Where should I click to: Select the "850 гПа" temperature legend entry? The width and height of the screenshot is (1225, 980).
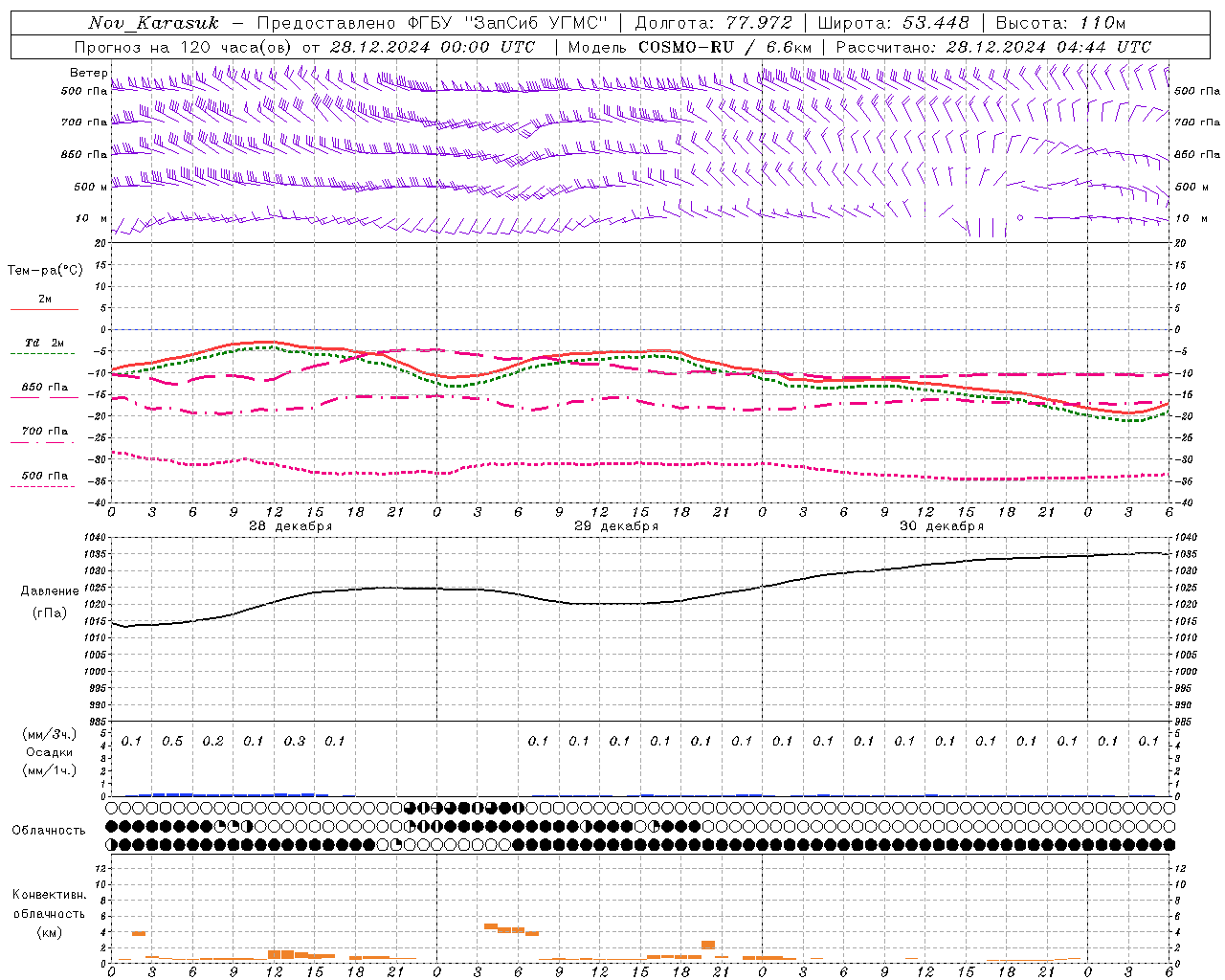pyautogui.click(x=45, y=388)
